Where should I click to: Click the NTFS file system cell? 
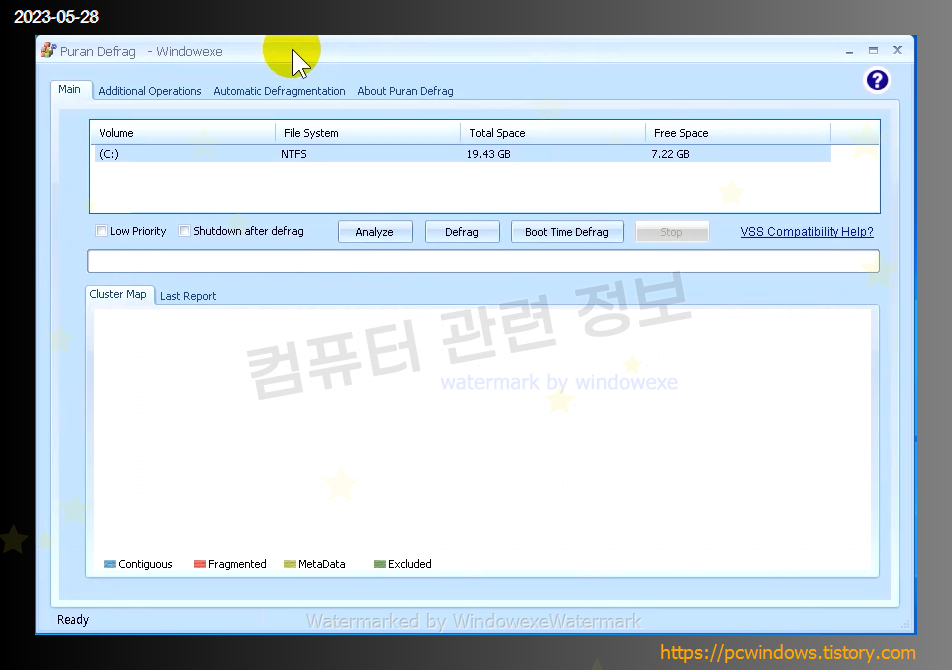[294, 154]
